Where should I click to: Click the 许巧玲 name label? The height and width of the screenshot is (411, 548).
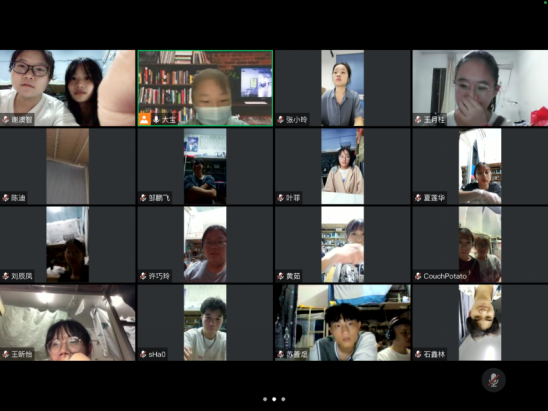(159, 276)
